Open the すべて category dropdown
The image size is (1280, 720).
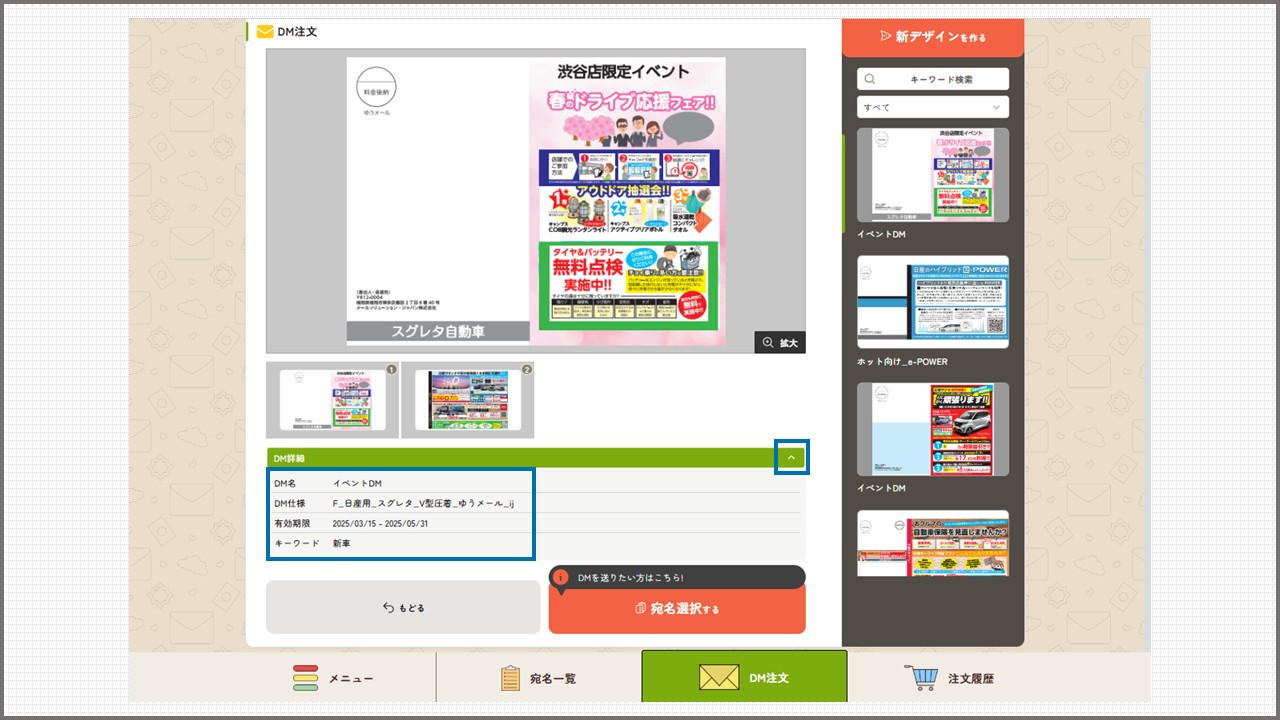(x=933, y=107)
